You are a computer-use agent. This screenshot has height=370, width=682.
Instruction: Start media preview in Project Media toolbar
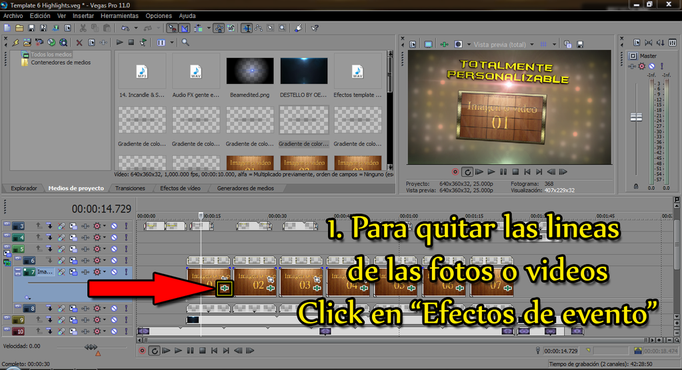[x=120, y=43]
